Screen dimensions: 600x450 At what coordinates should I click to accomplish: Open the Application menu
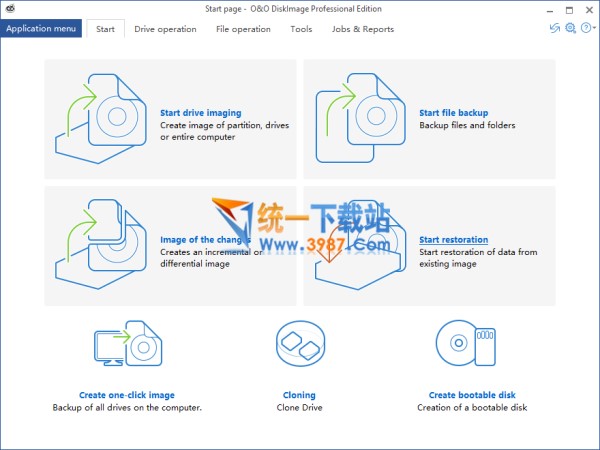[41, 28]
